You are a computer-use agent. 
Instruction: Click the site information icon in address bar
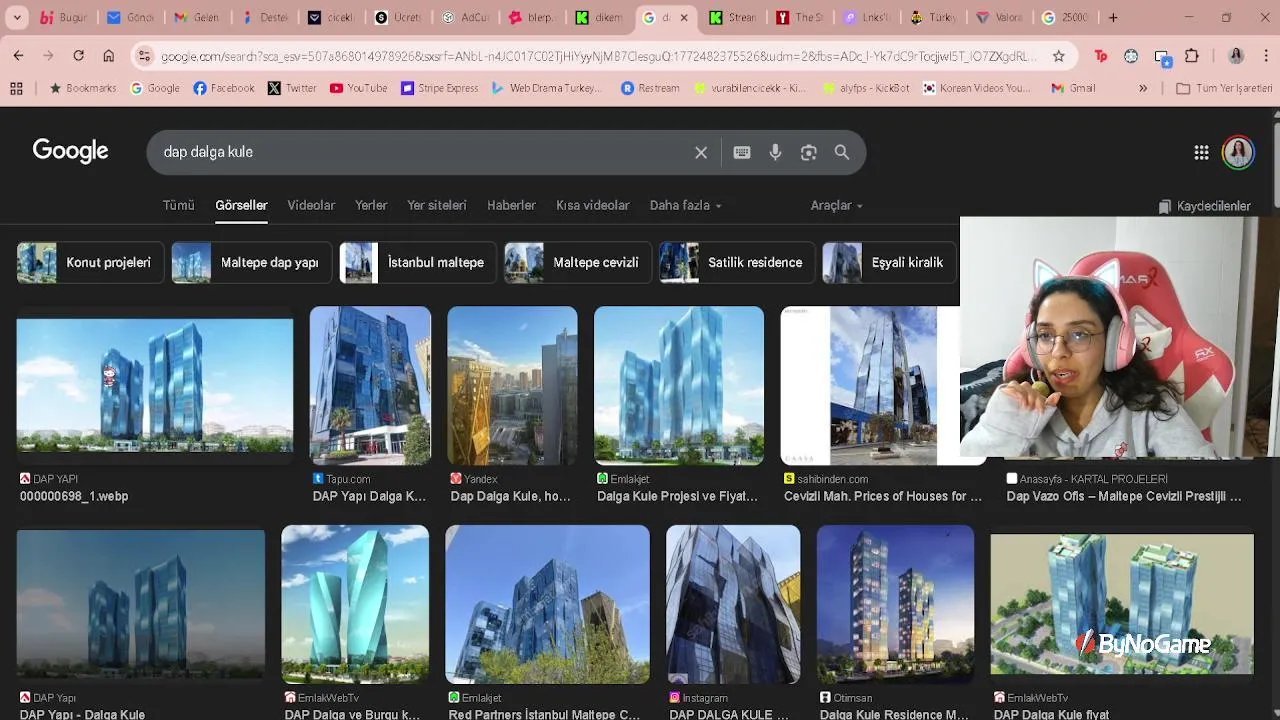click(145, 56)
